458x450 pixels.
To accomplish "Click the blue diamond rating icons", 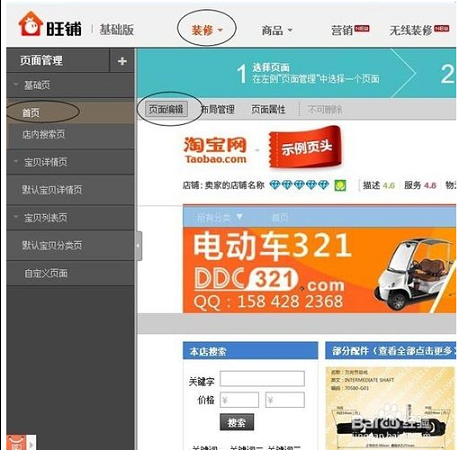I will click(x=299, y=185).
